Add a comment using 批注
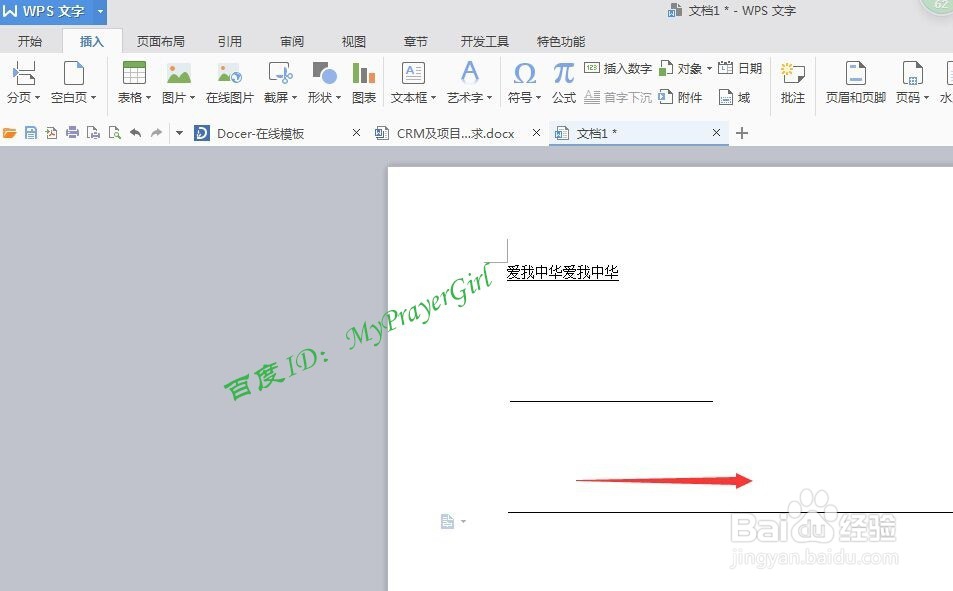Viewport: 953px width, 591px height. point(791,82)
